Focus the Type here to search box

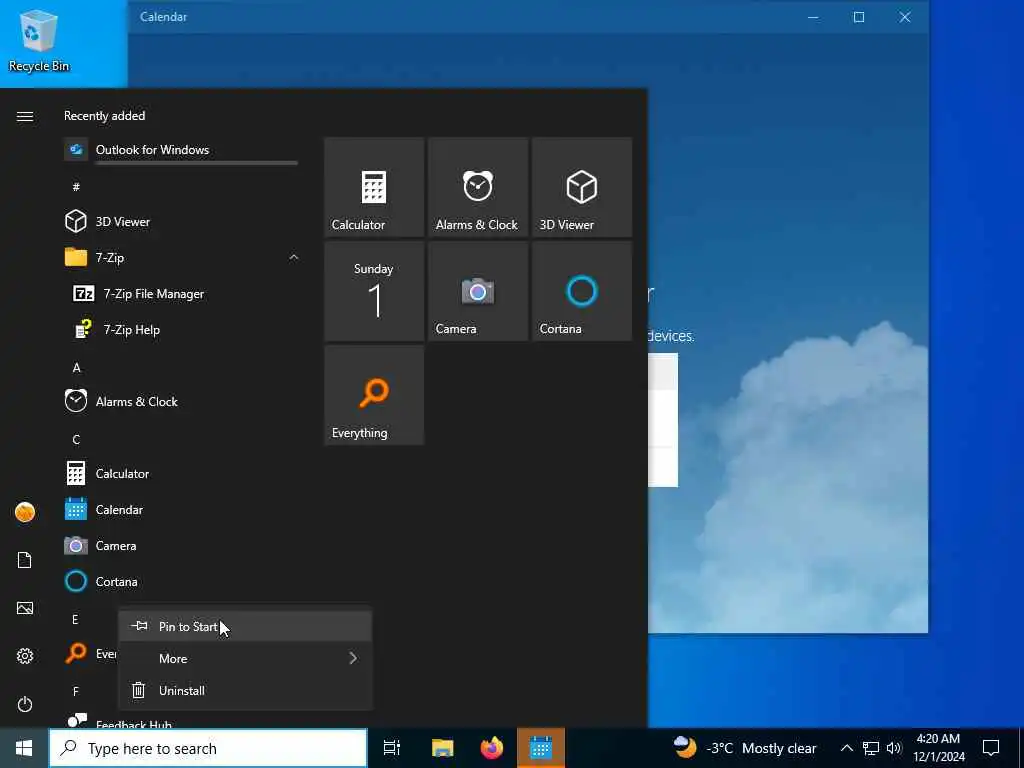208,748
